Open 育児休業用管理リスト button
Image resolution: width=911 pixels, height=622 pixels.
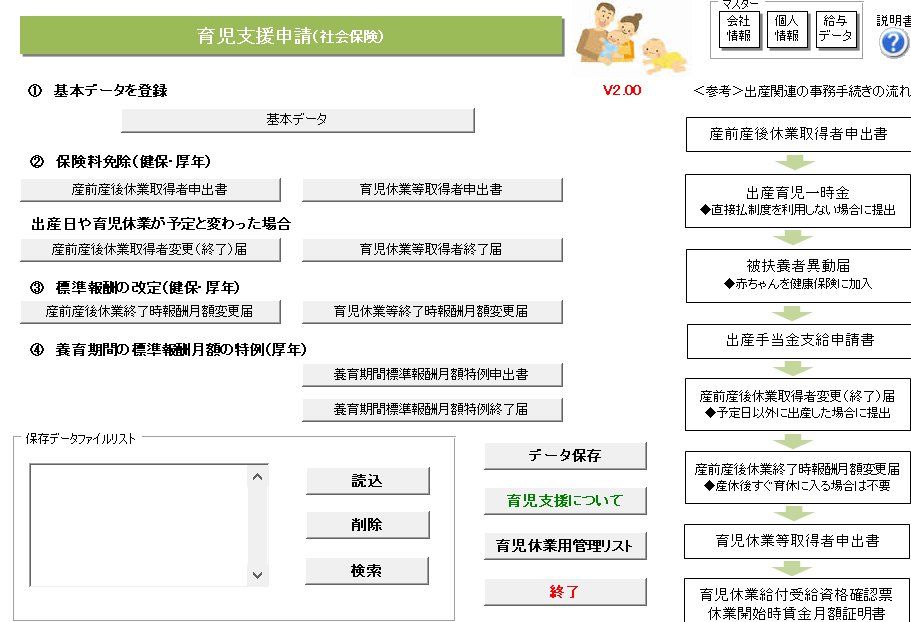pyautogui.click(x=565, y=546)
